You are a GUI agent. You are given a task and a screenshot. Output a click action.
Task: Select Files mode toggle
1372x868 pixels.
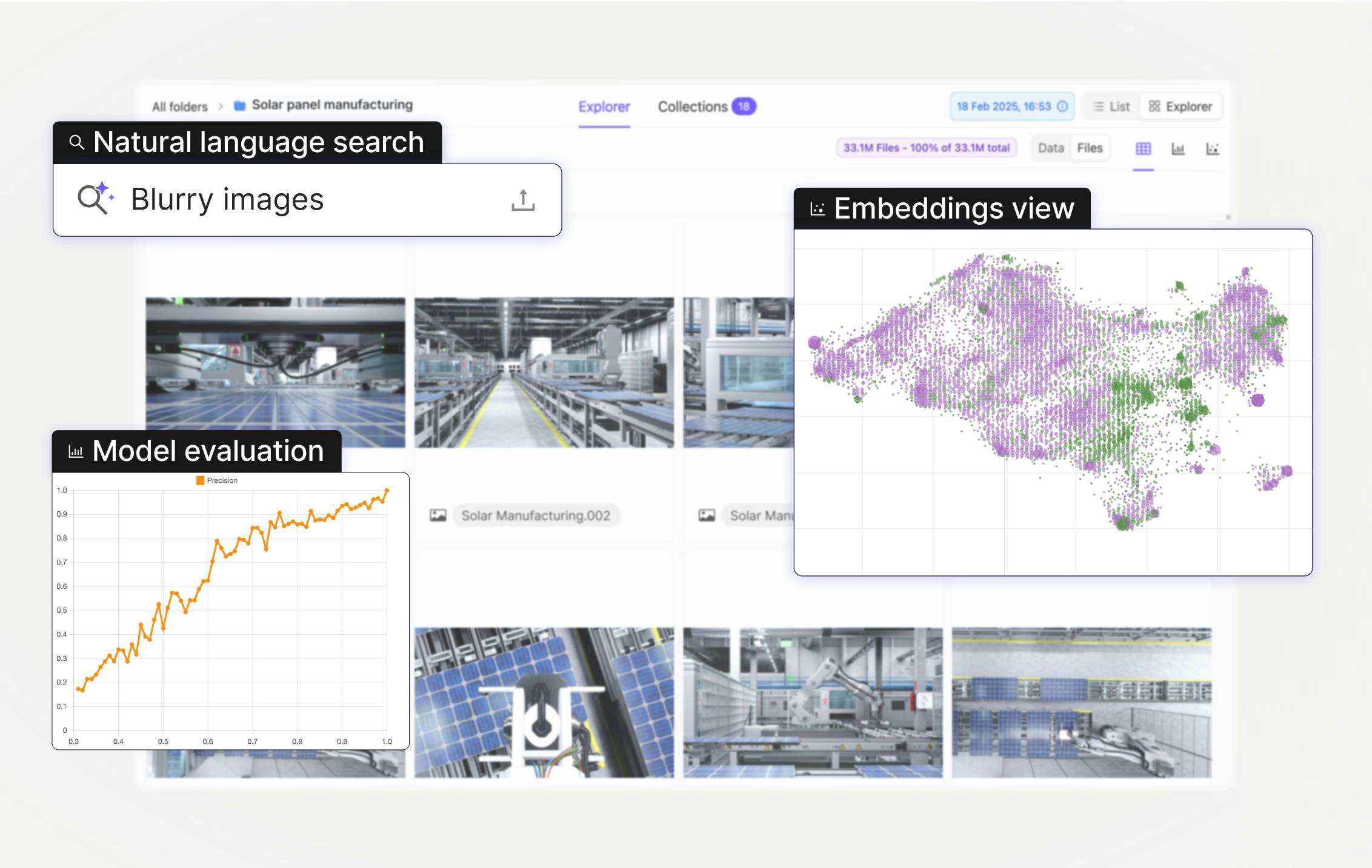pos(1089,148)
